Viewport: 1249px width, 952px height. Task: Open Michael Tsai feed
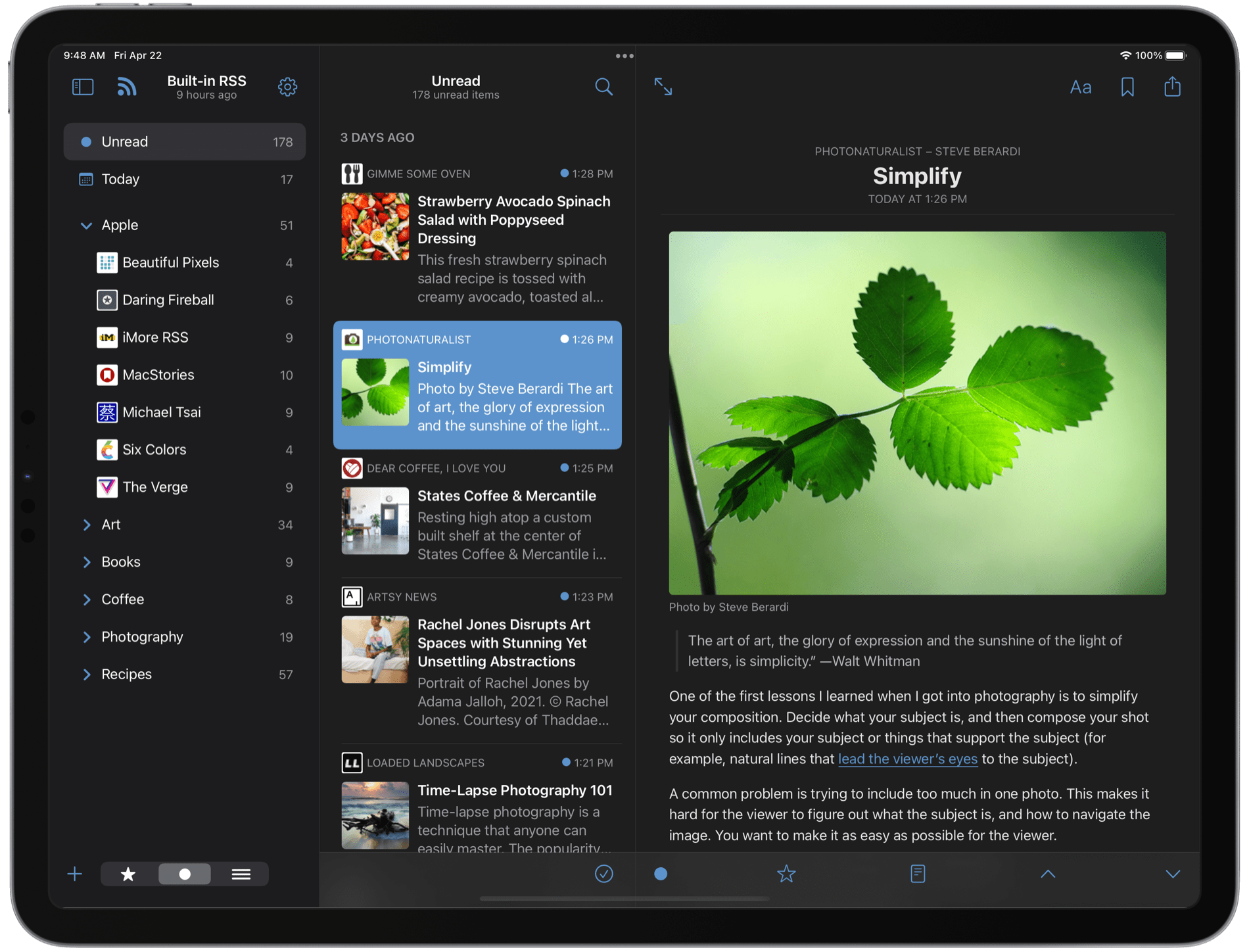pyautogui.click(x=185, y=412)
